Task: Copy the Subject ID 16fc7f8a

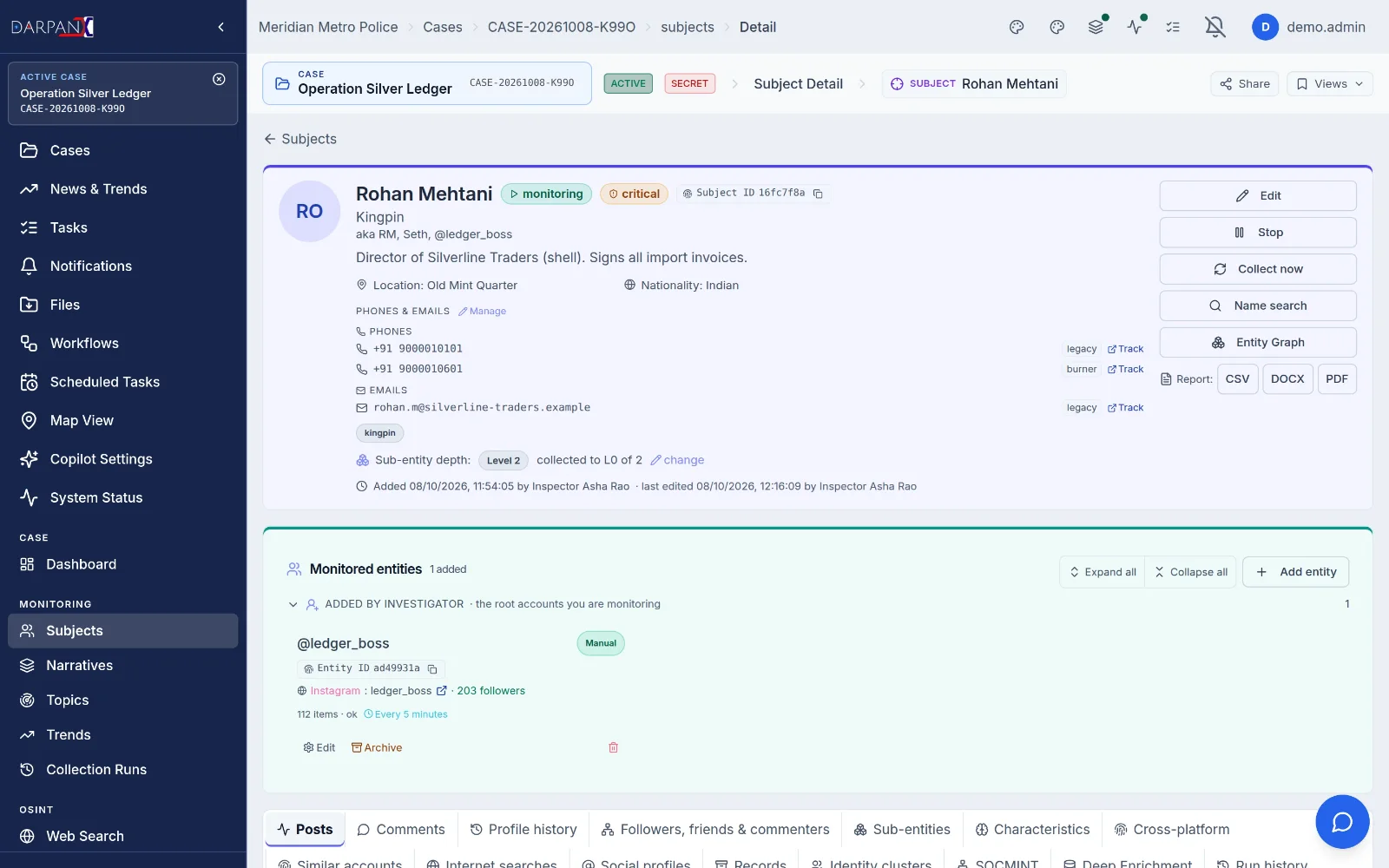Action: point(818,194)
